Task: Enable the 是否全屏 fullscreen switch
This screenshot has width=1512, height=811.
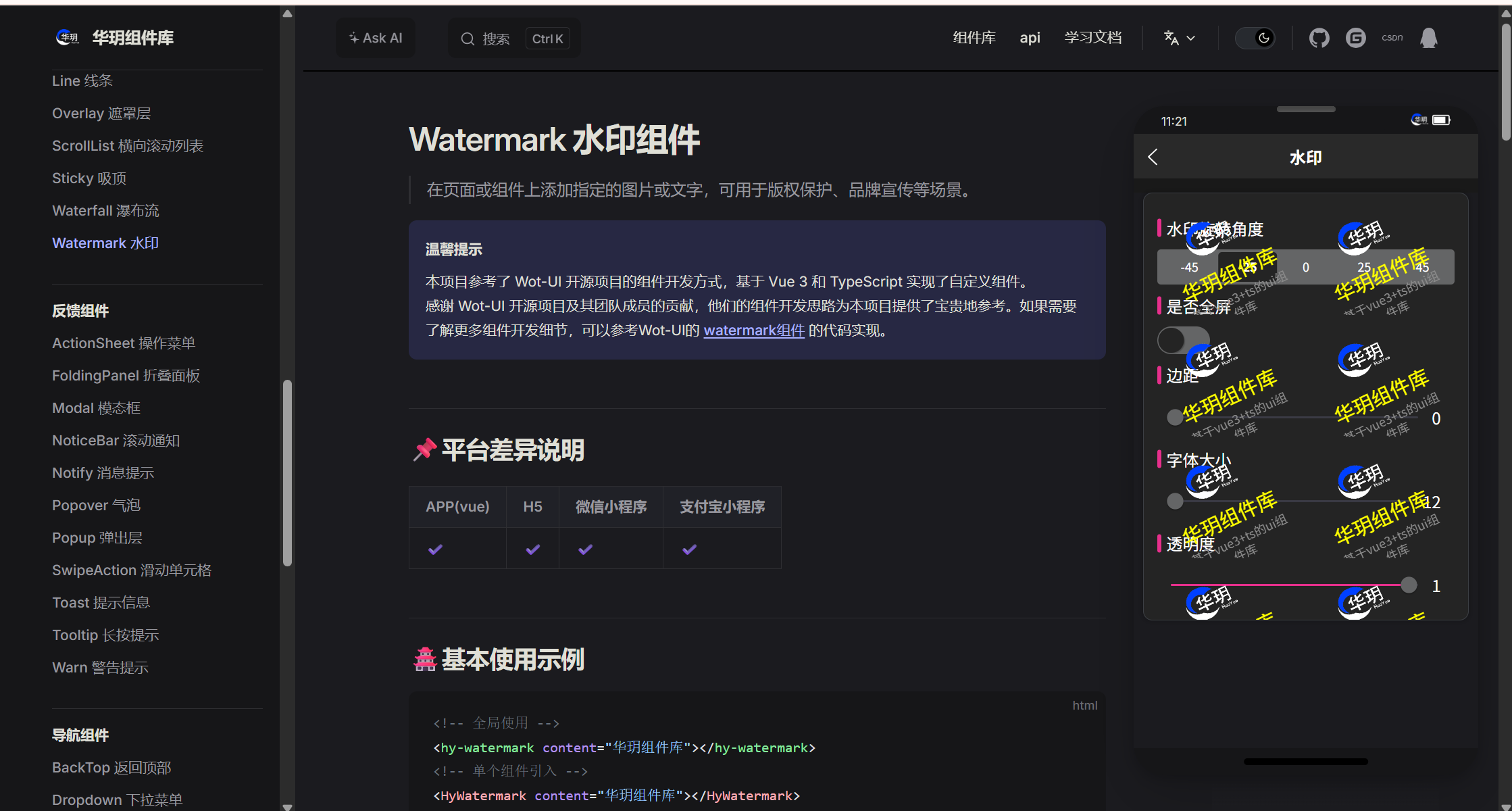Action: (x=1182, y=340)
